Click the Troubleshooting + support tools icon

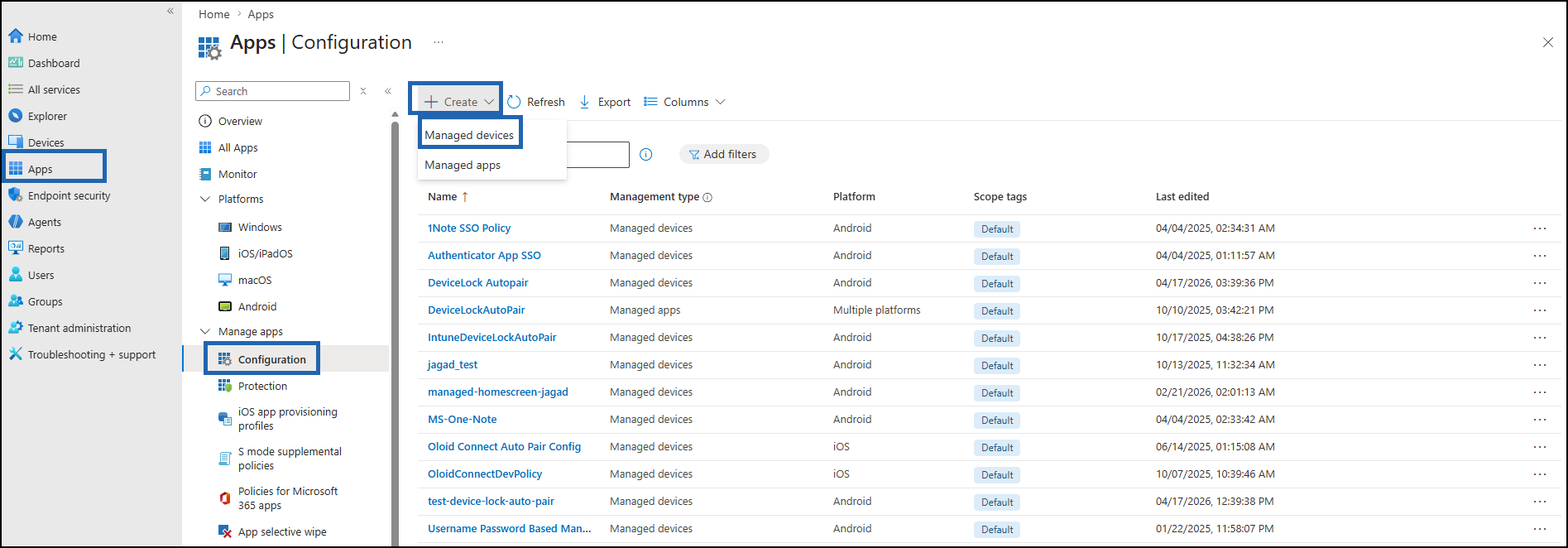tap(16, 354)
